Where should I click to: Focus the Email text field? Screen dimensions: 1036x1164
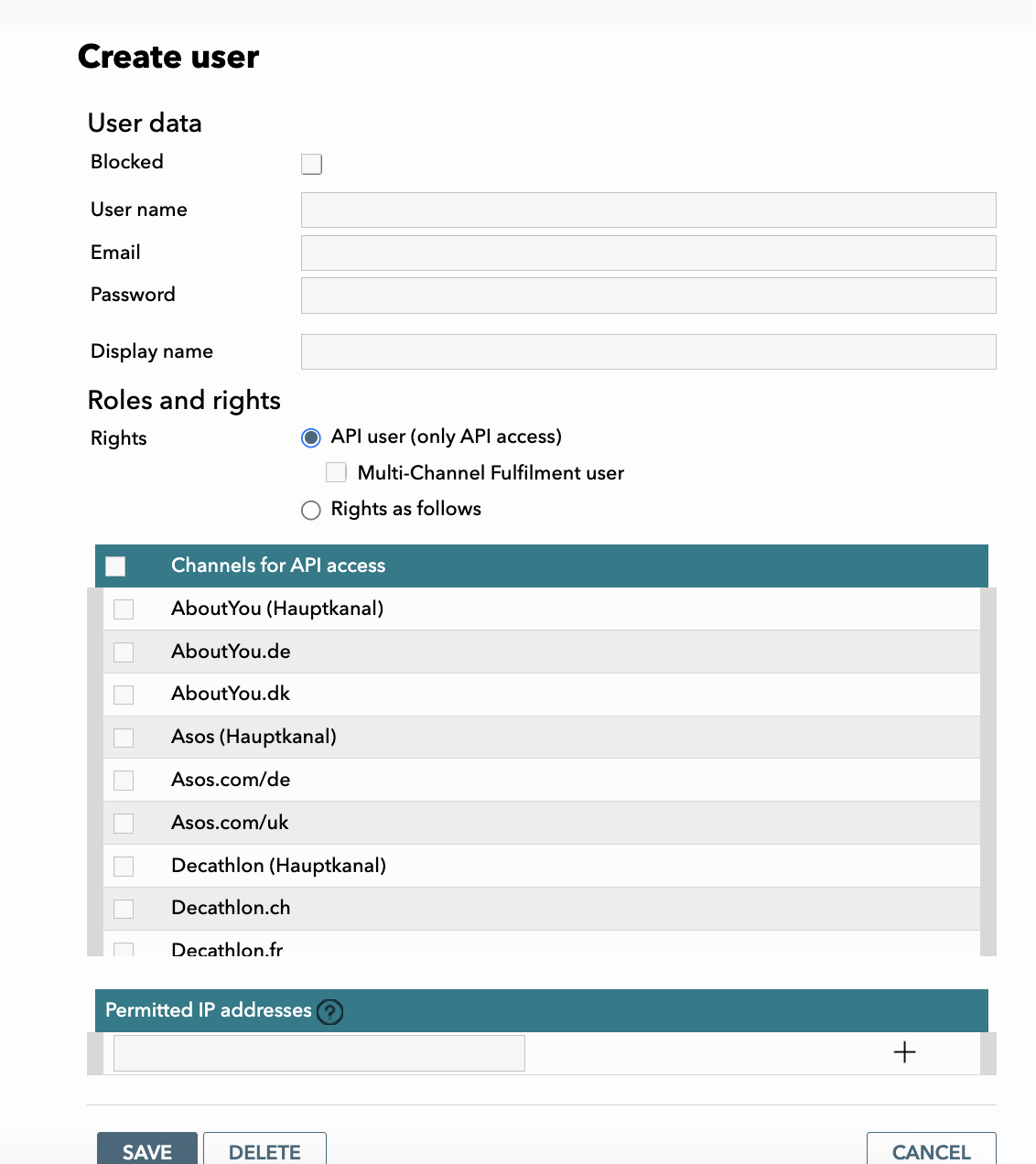(648, 253)
